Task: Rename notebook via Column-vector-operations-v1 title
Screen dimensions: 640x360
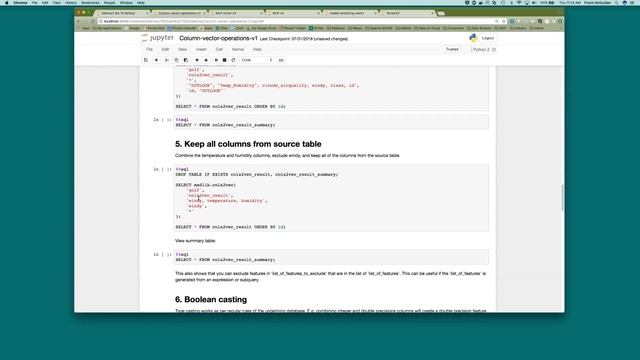Action: pyautogui.click(x=218, y=38)
